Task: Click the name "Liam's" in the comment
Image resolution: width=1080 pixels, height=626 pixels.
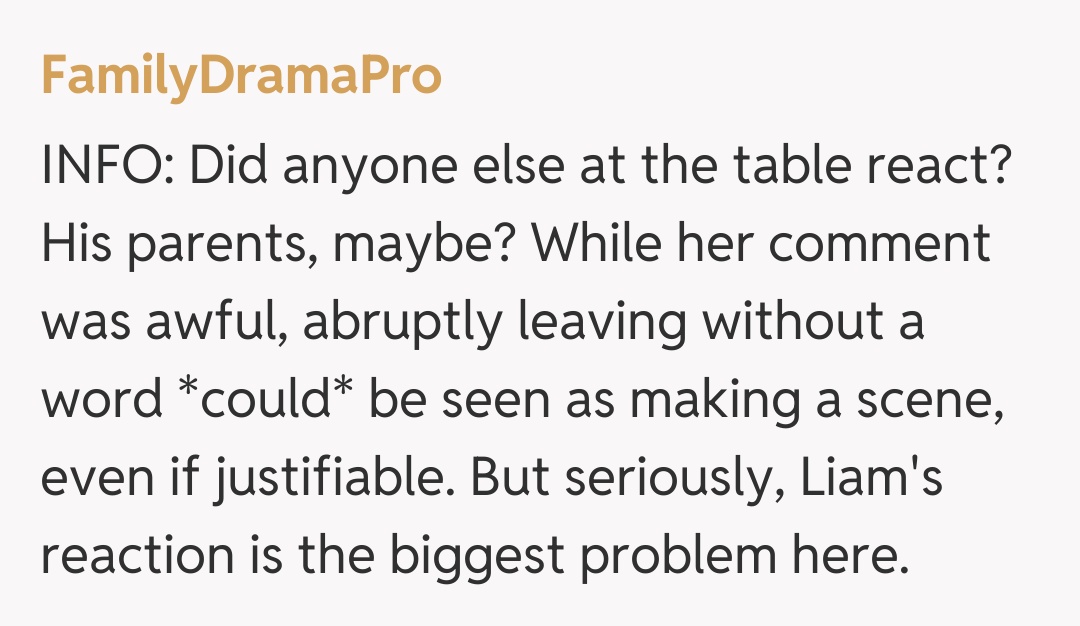Action: [x=874, y=478]
